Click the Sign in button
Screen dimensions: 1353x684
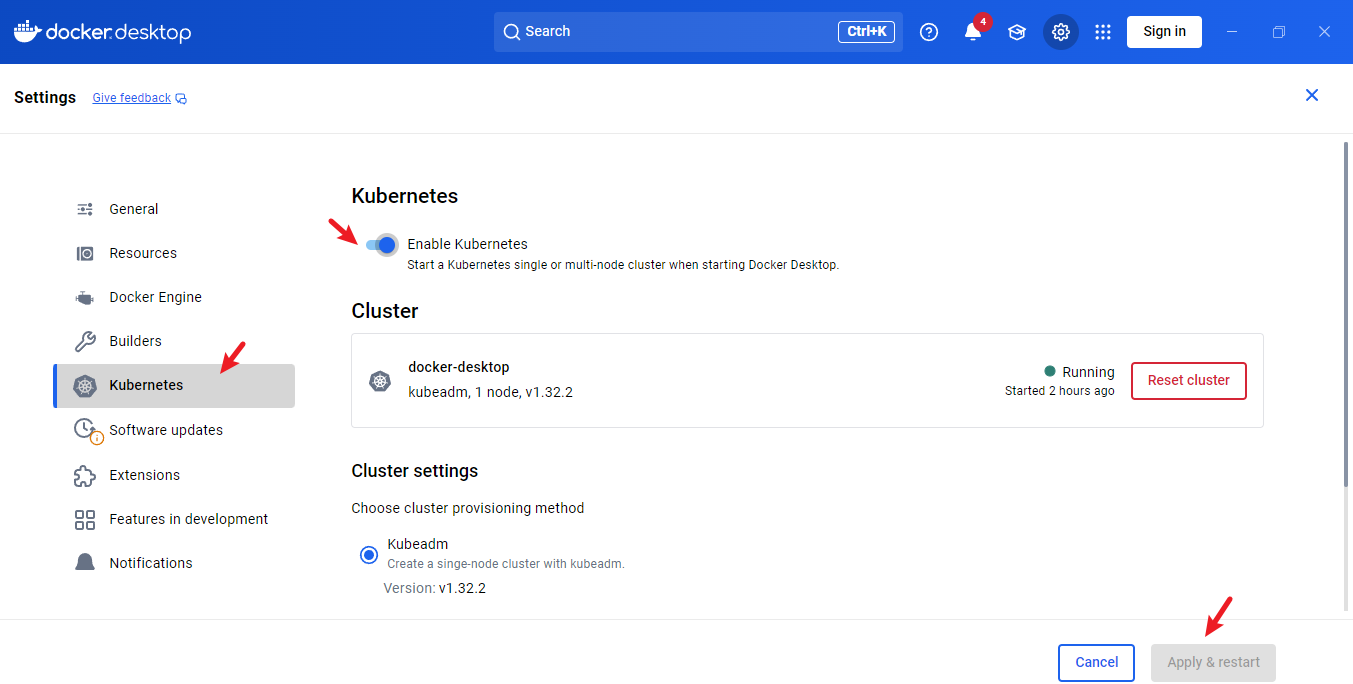(1164, 32)
